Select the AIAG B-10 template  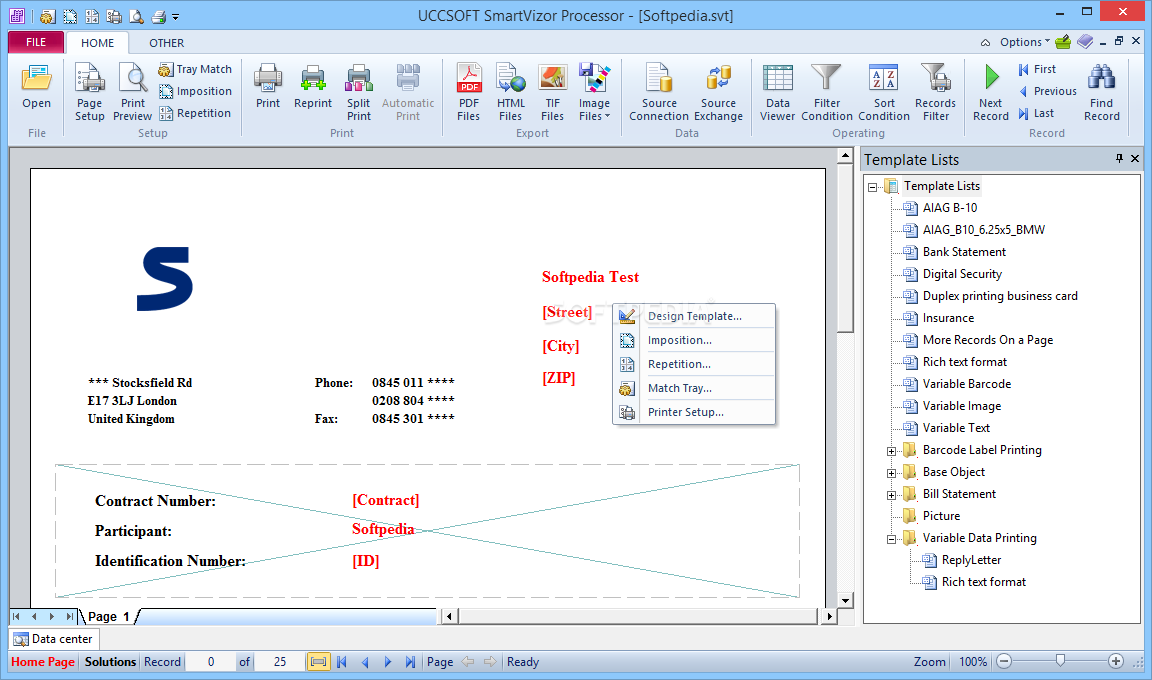point(949,208)
